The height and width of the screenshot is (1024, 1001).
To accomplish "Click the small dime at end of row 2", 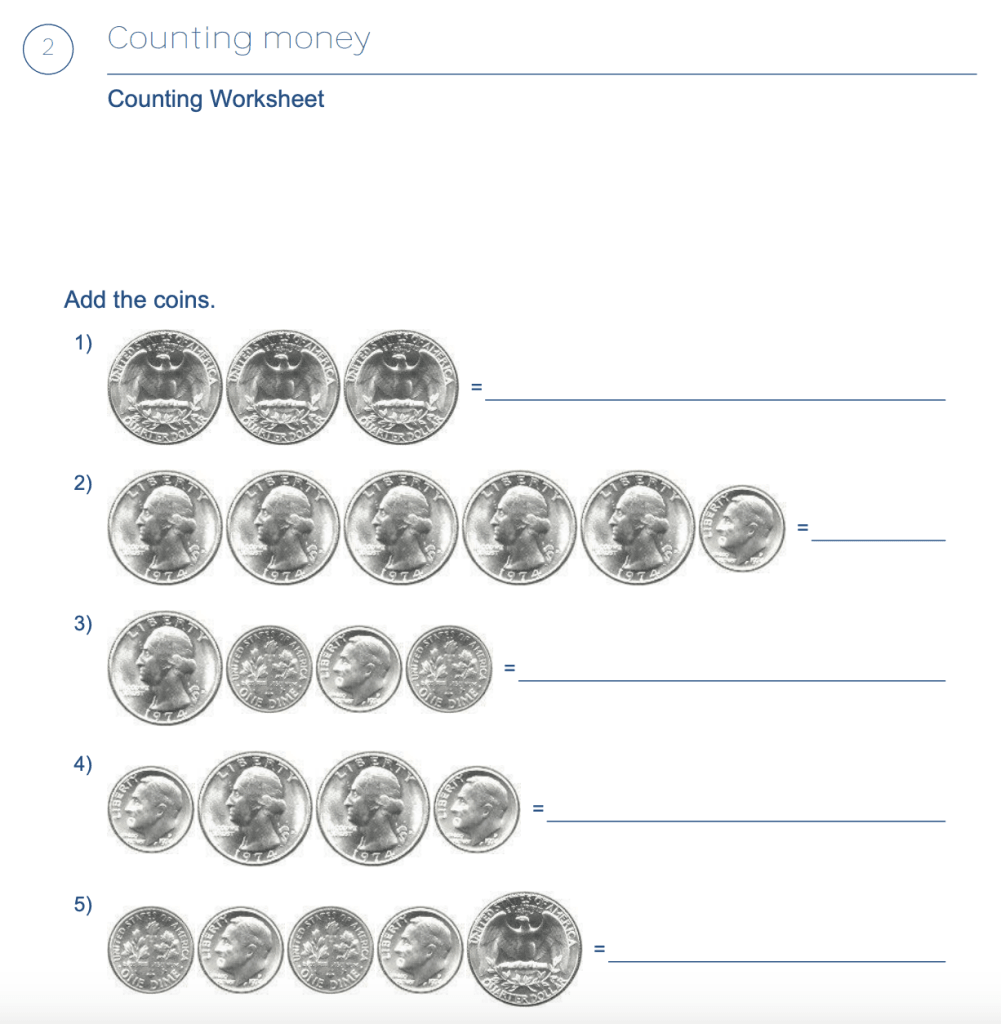I will pyautogui.click(x=742, y=528).
